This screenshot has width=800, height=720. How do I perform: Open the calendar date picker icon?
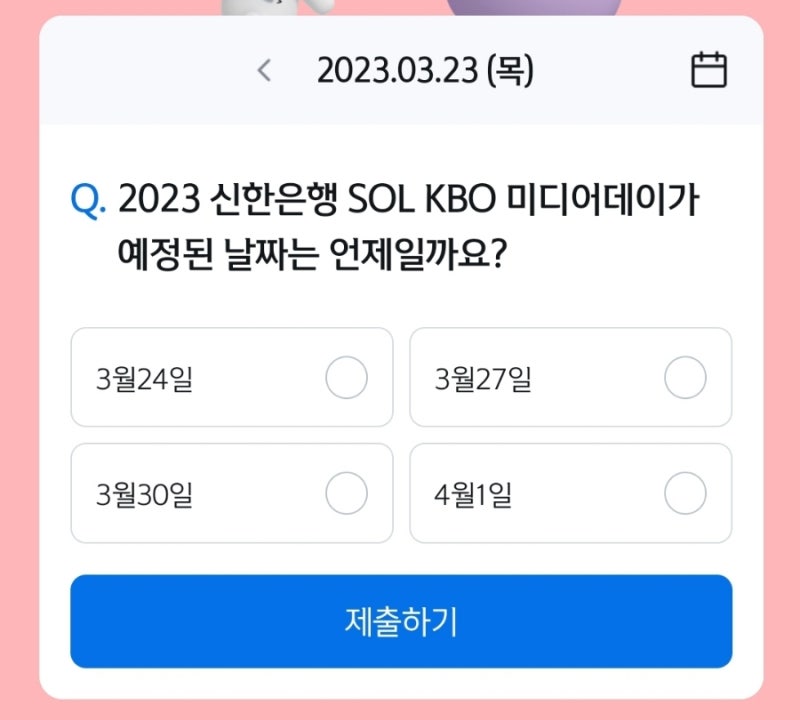click(711, 70)
